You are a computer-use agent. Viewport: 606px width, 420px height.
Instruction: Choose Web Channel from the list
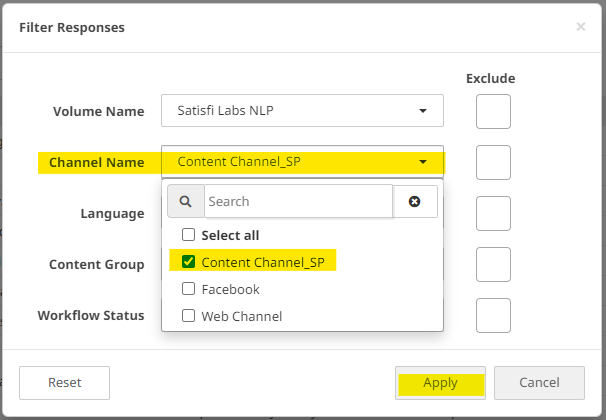(x=241, y=316)
